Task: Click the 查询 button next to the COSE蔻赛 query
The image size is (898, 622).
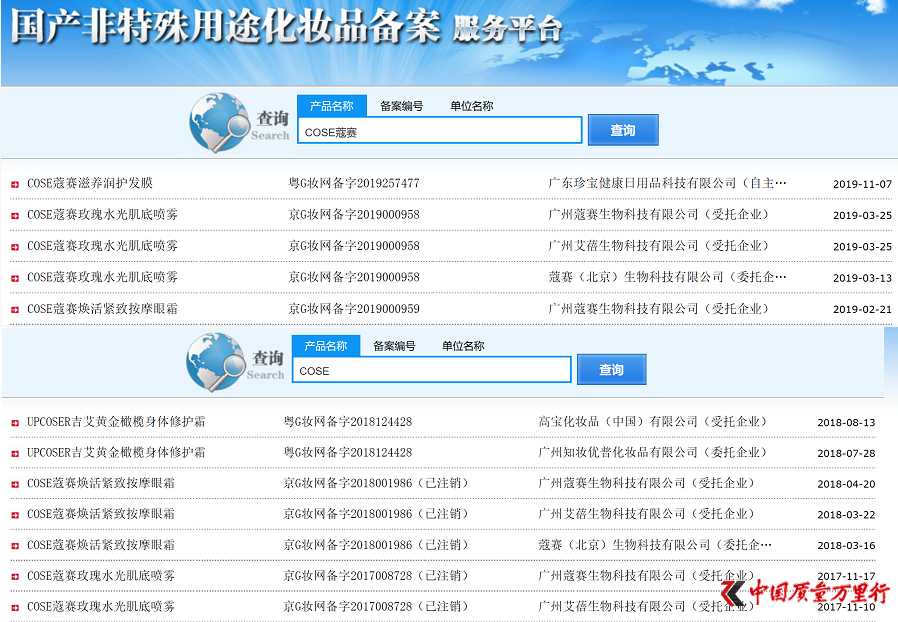Action: (x=623, y=130)
